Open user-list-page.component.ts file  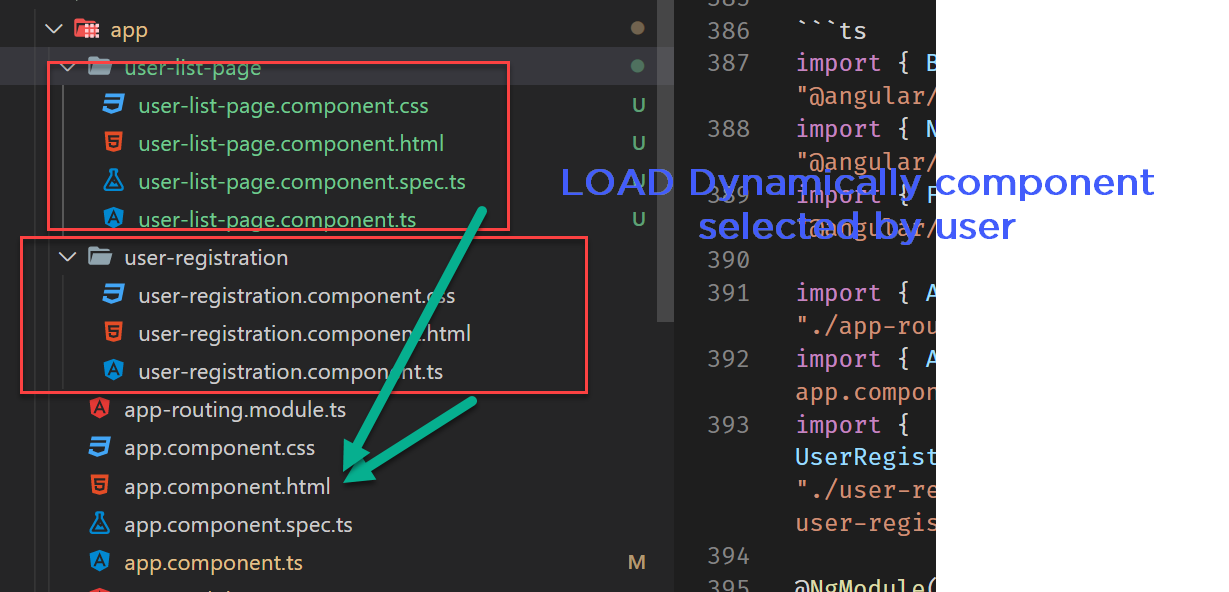(x=277, y=219)
